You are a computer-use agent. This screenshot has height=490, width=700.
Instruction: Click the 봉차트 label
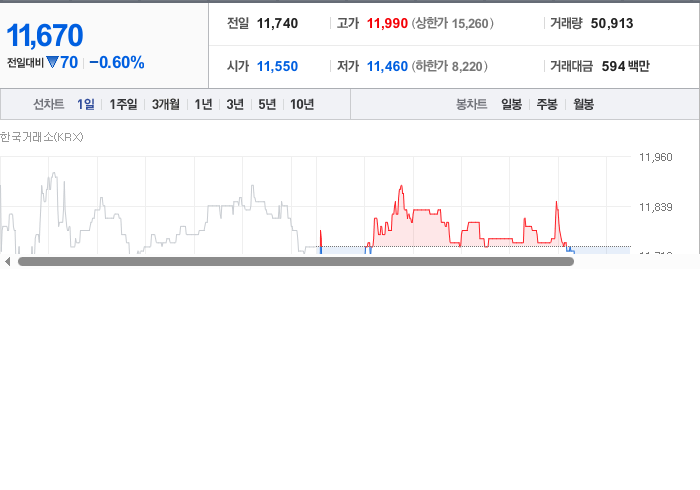coord(471,104)
